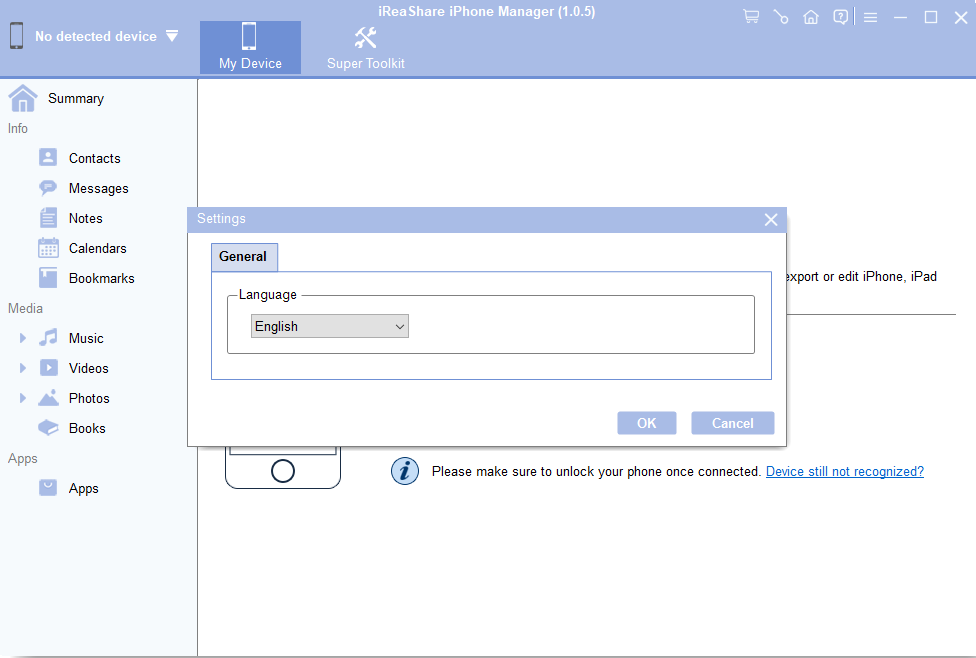Open the help question icon
The width and height of the screenshot is (976, 658).
(840, 17)
